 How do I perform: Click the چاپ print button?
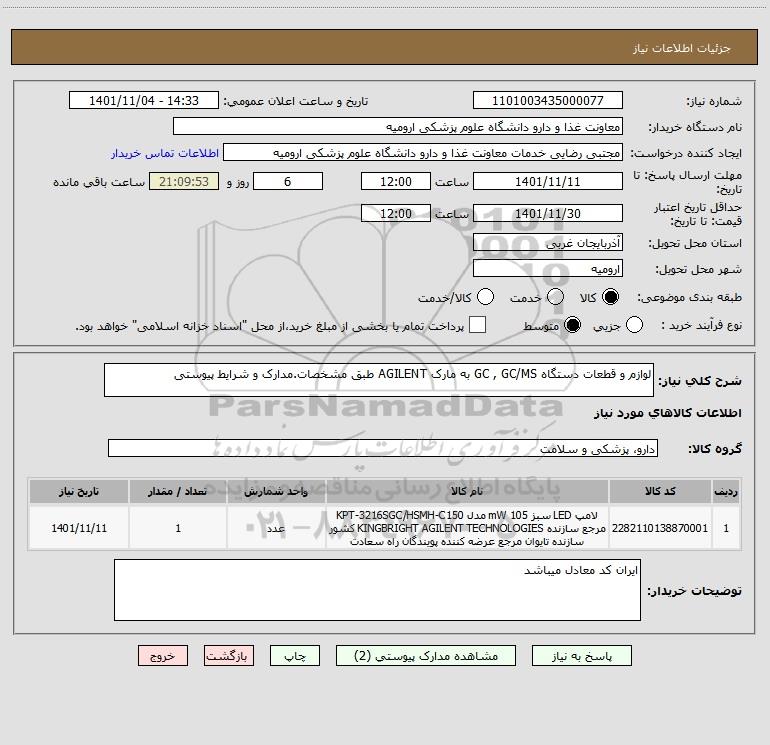click(x=295, y=656)
